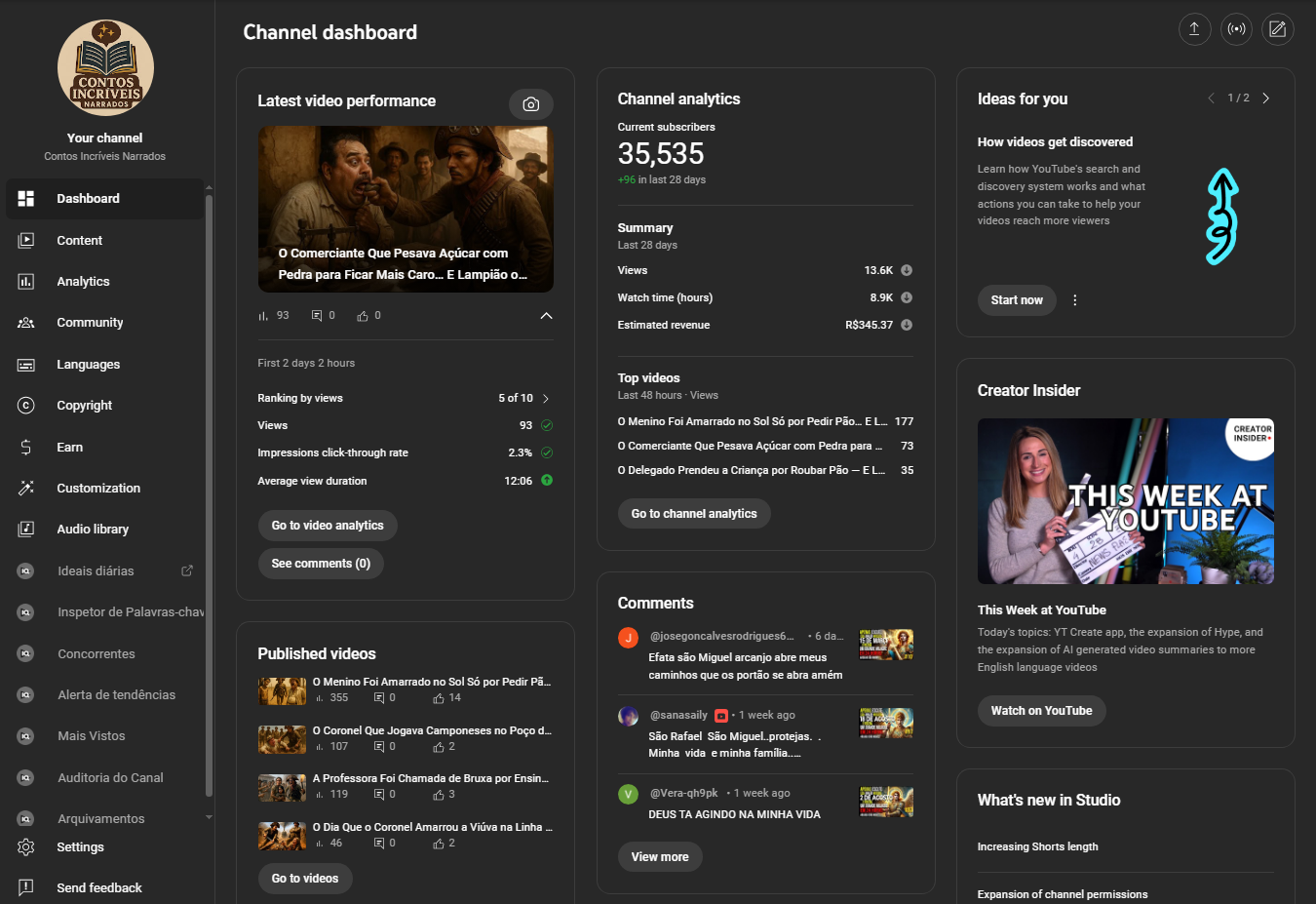Collapse the latest video stats chevron
The height and width of the screenshot is (904, 1316).
pyautogui.click(x=546, y=316)
